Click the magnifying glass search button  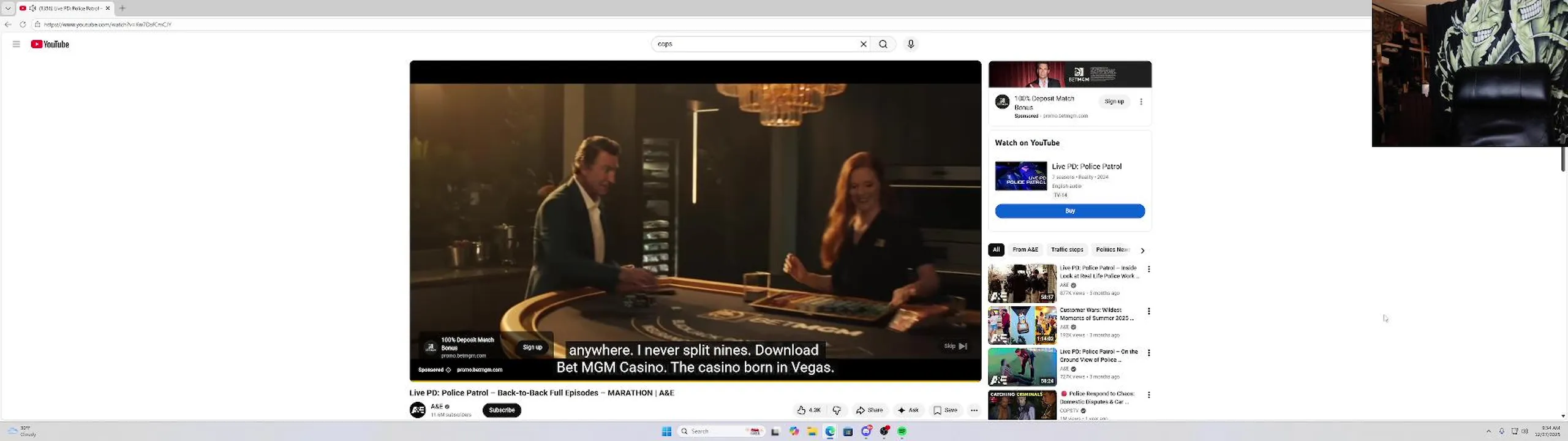point(883,44)
